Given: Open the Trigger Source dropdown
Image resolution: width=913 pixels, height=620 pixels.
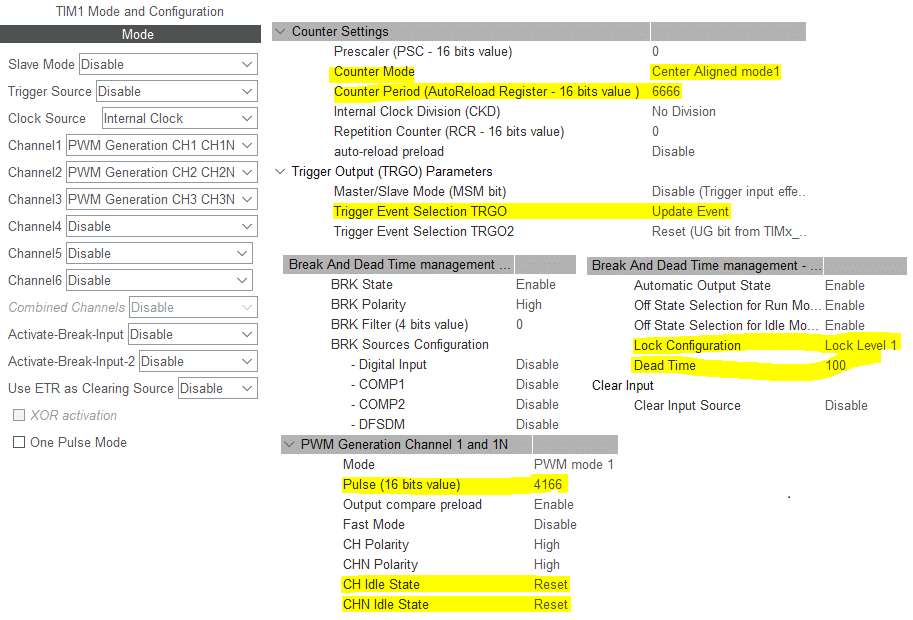Looking at the screenshot, I should click(x=177, y=91).
